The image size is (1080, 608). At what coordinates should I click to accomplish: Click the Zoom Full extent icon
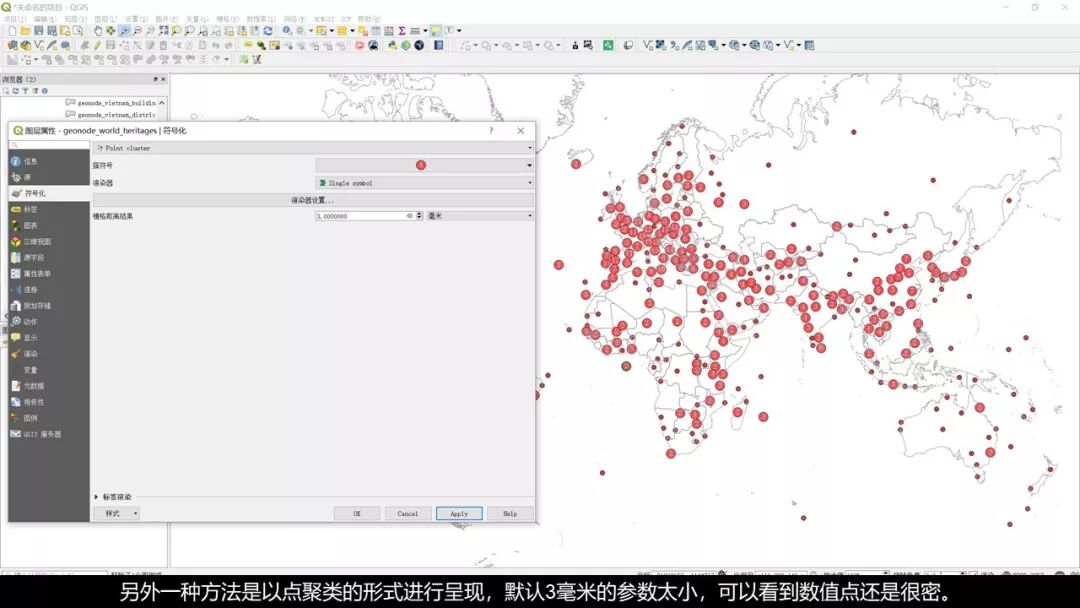[x=163, y=31]
